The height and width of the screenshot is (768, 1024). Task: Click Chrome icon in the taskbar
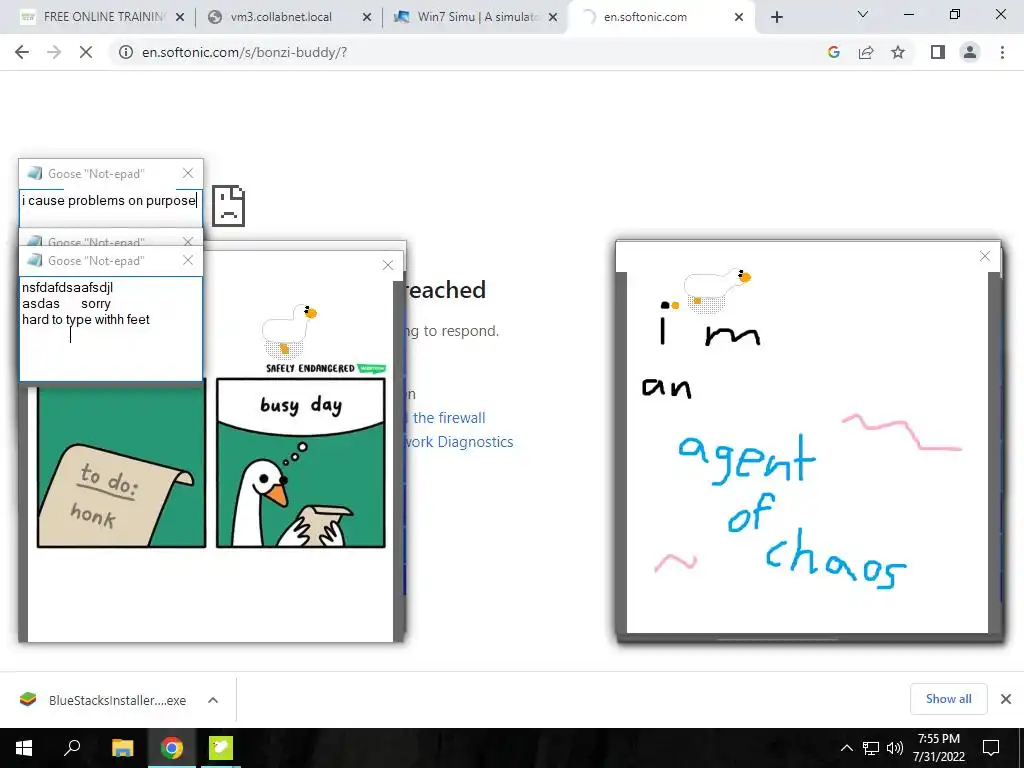172,748
